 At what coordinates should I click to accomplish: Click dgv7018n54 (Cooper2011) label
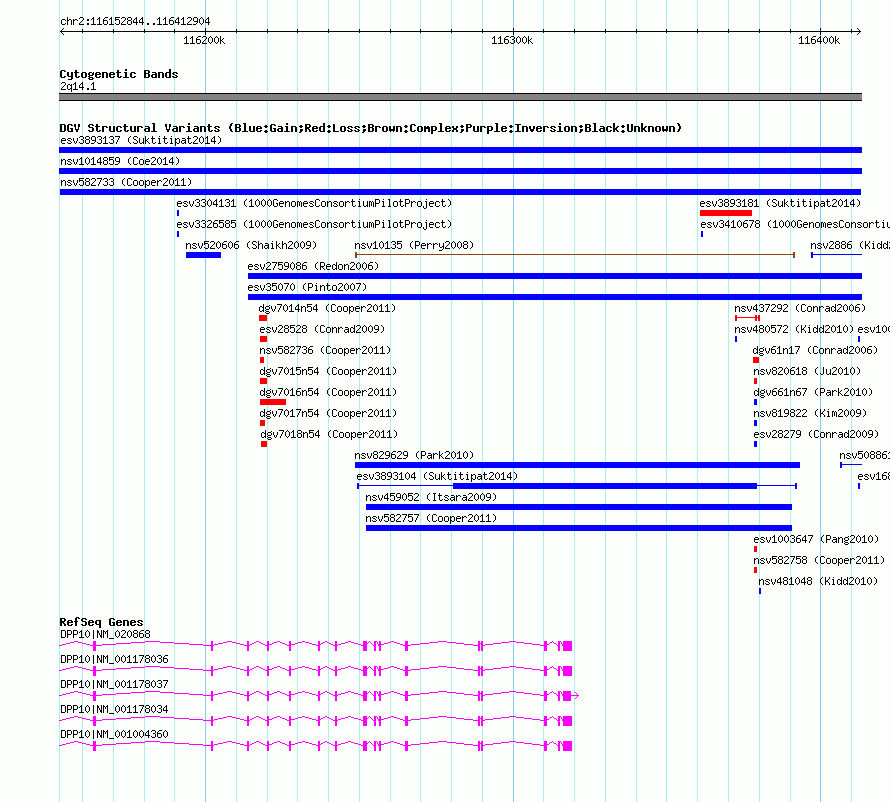(x=329, y=434)
